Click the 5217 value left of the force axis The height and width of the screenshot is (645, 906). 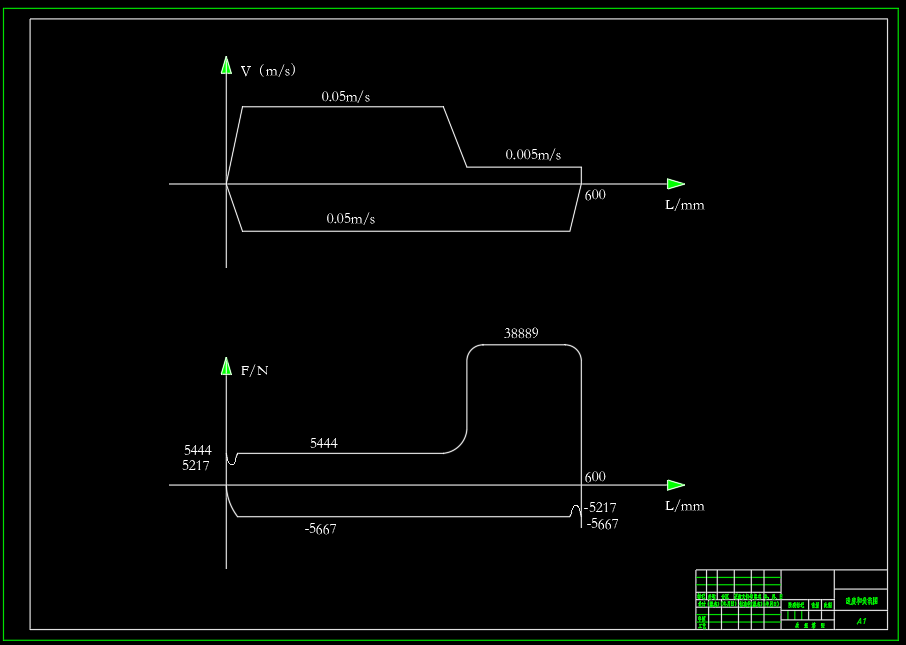tap(196, 465)
